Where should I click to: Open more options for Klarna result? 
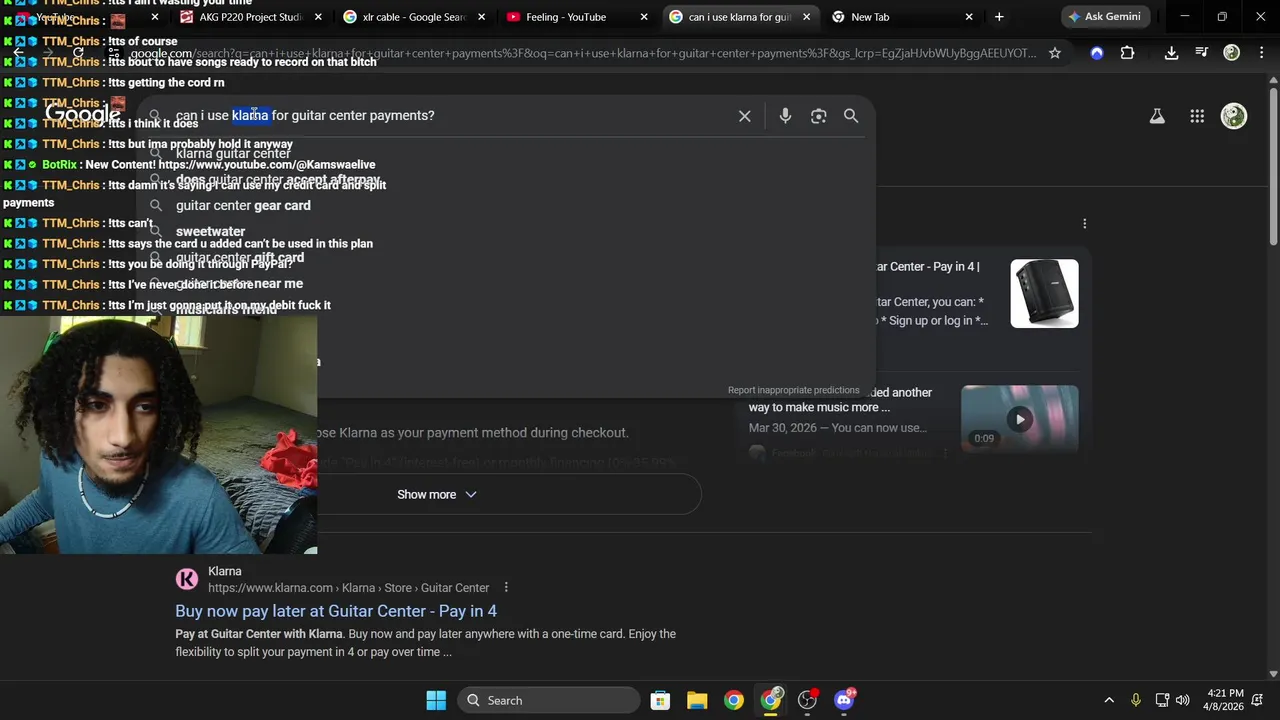click(x=506, y=588)
